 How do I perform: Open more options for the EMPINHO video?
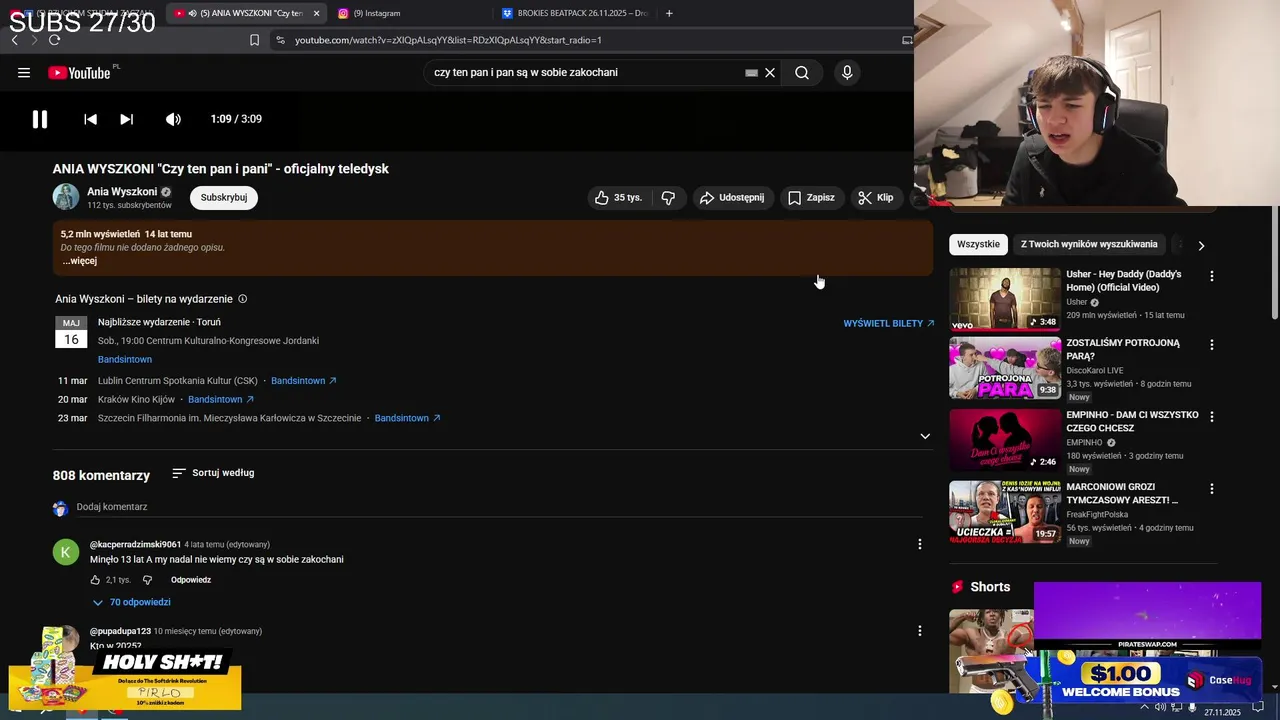point(1212,417)
